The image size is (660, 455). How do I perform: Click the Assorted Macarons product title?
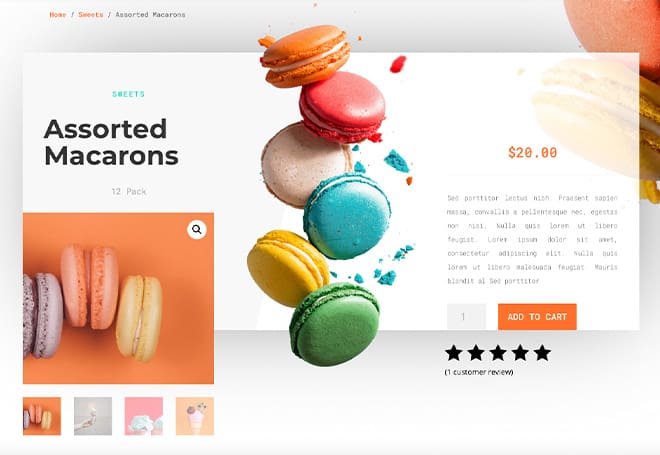[x=111, y=142]
